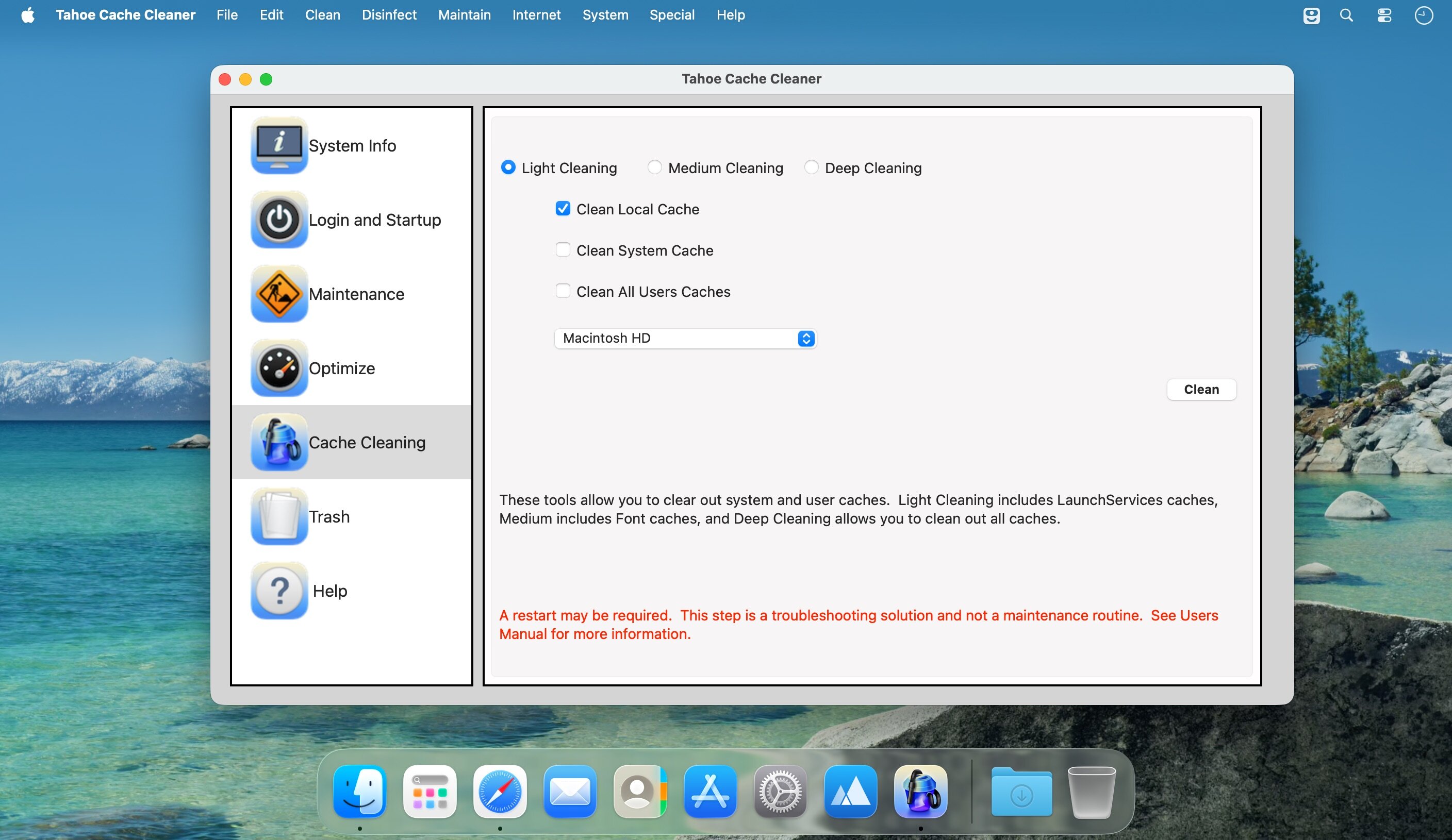Open Control Center in menu bar
1452x840 pixels.
(x=1384, y=15)
